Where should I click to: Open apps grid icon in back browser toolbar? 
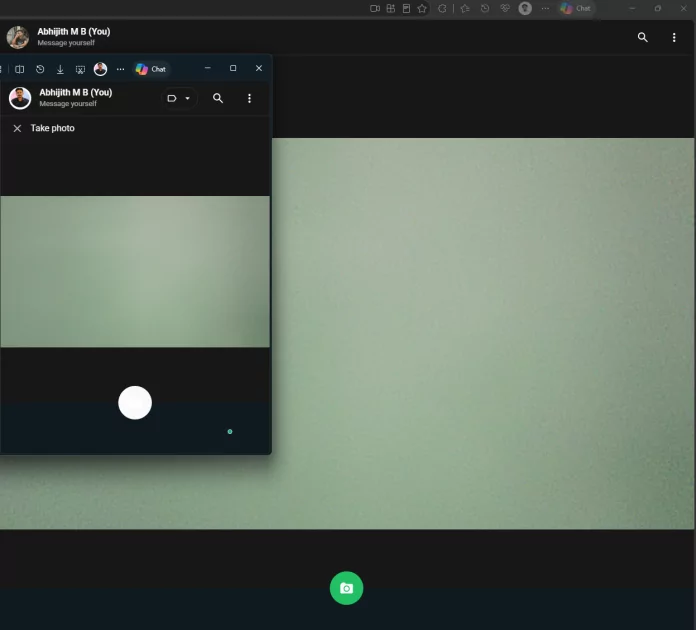(x=391, y=8)
